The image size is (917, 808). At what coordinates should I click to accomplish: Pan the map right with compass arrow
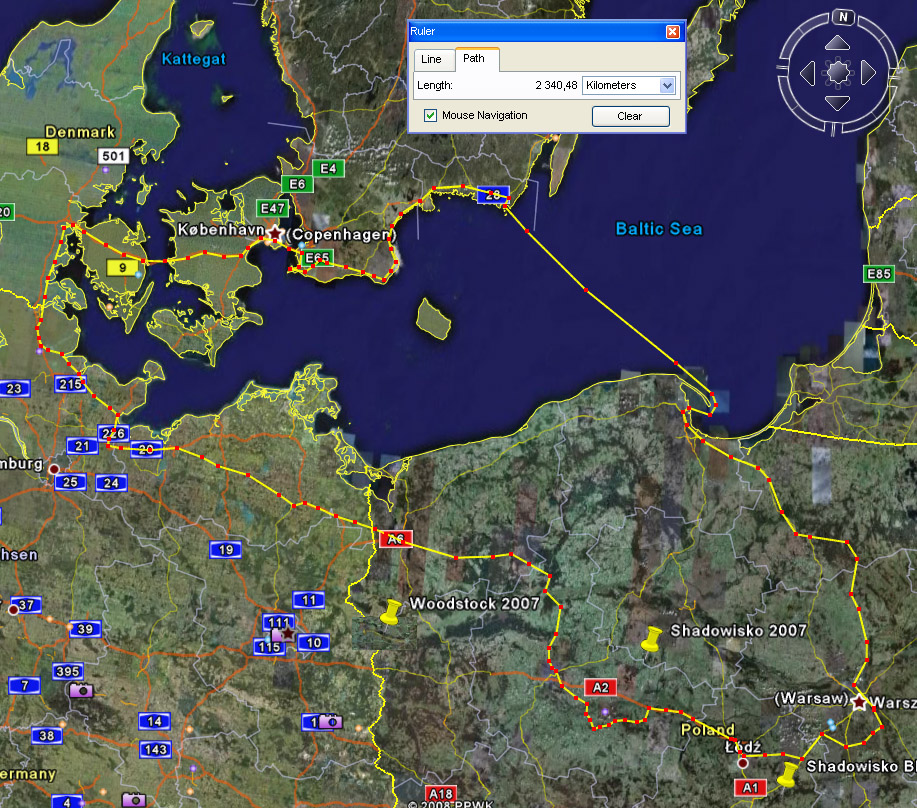[868, 73]
